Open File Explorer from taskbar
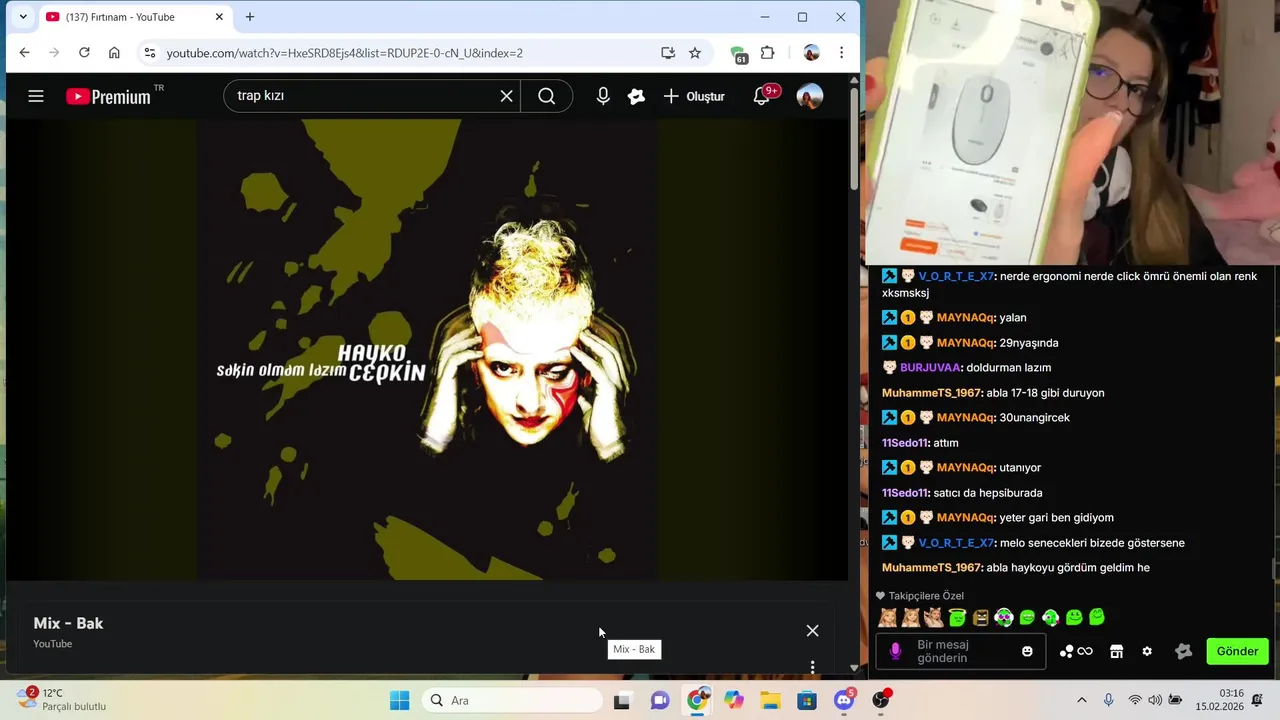The width and height of the screenshot is (1280, 720). [770, 700]
